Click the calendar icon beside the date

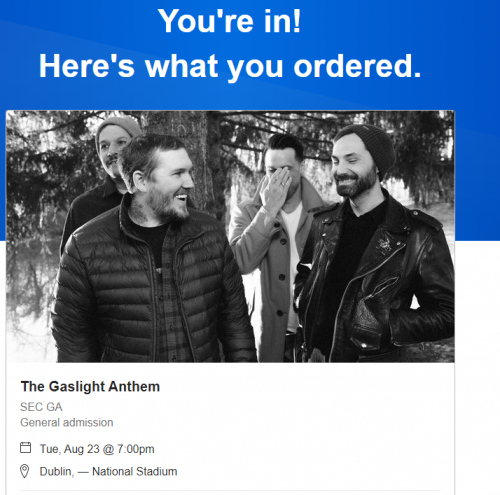coord(25,447)
